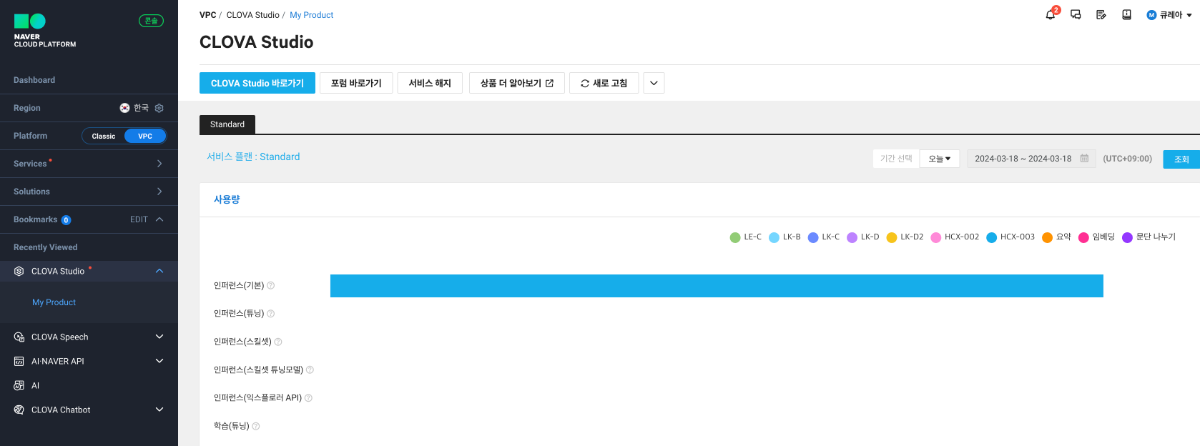The height and width of the screenshot is (446, 1200).
Task: Click 서비스 해지 button
Action: tap(430, 83)
